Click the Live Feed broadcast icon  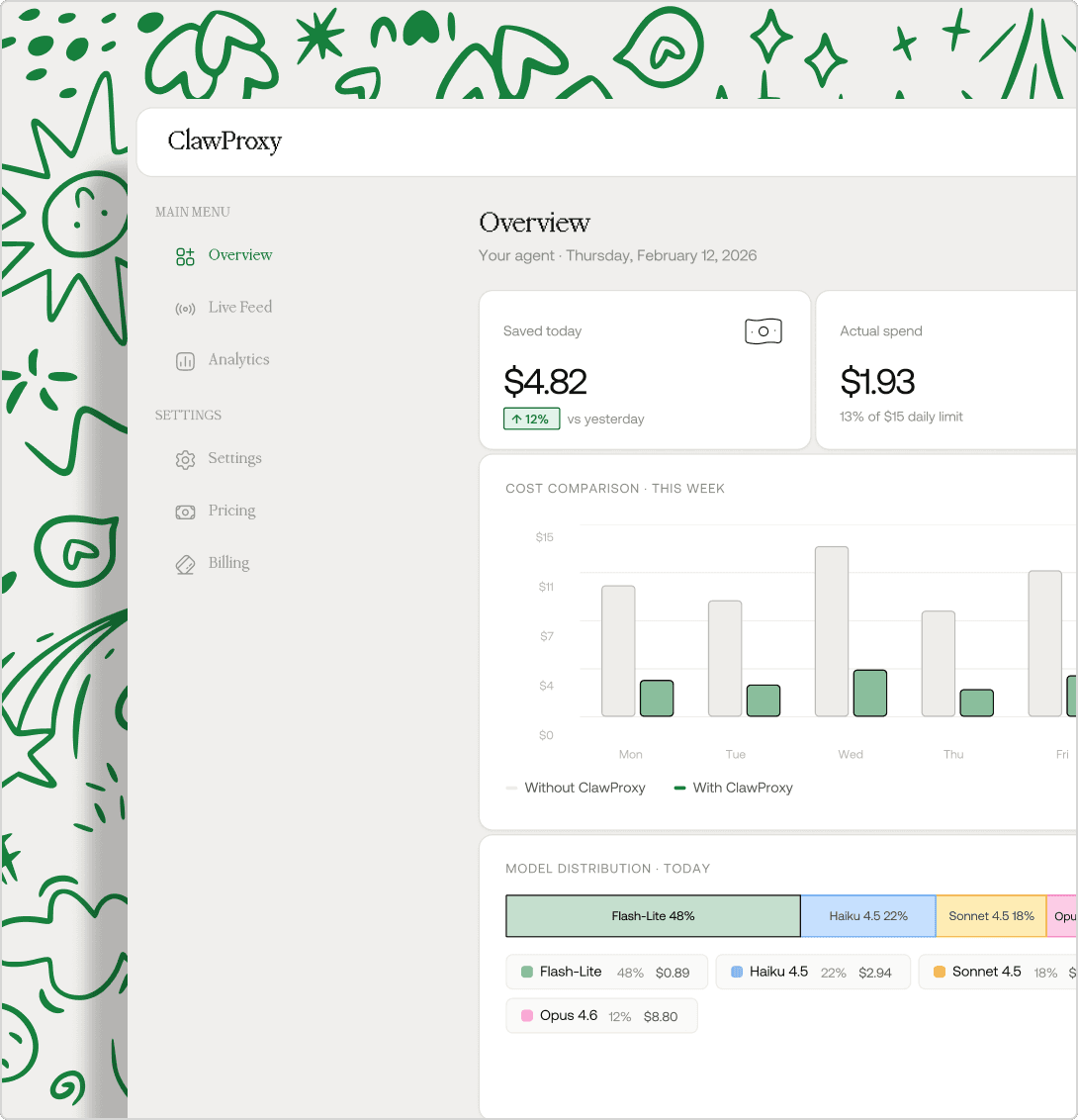[x=185, y=309]
